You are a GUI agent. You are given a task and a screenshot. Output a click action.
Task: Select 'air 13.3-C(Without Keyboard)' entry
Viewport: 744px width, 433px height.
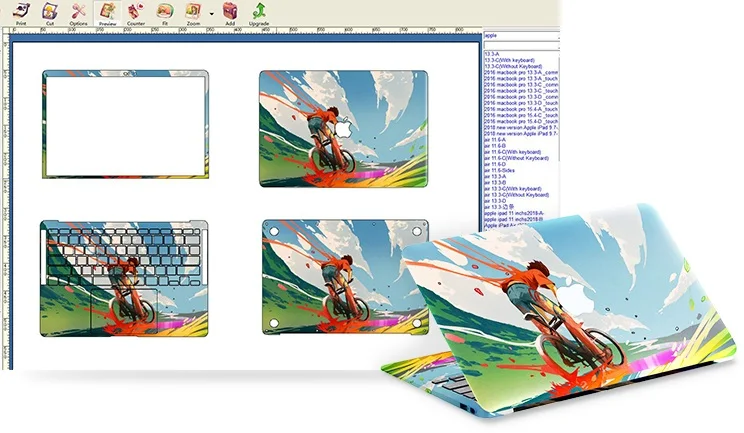516,195
